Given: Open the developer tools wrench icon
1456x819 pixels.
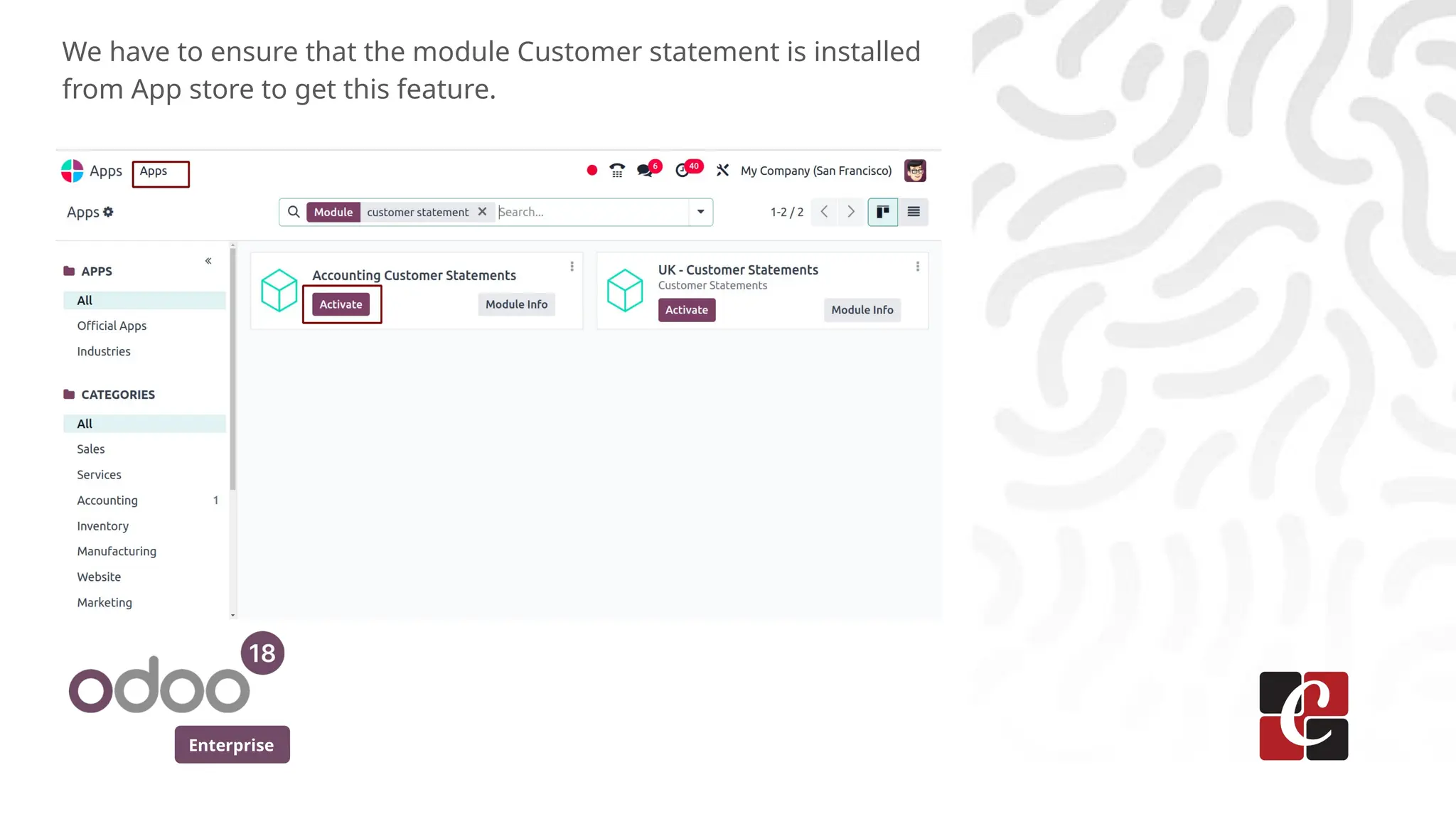Looking at the screenshot, I should pyautogui.click(x=722, y=171).
